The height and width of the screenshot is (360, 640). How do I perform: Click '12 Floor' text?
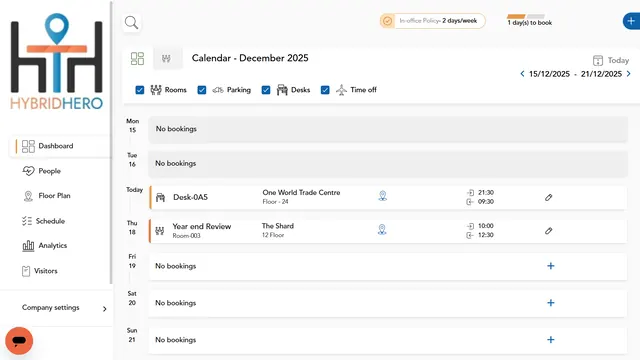[x=273, y=235]
